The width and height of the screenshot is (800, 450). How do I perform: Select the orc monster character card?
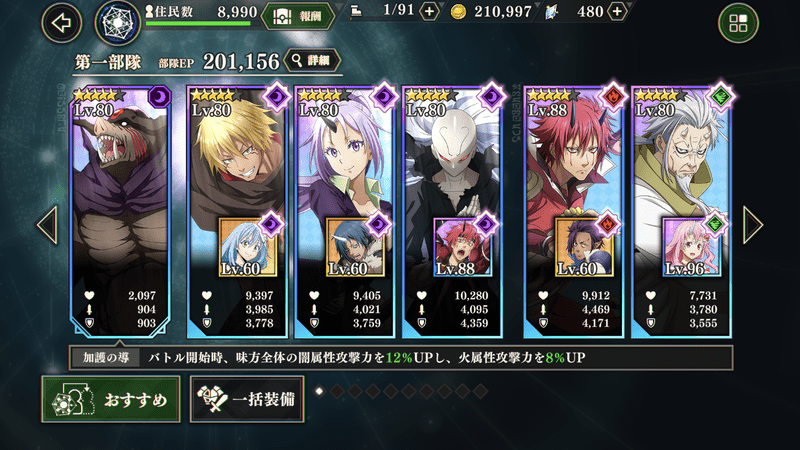(x=120, y=212)
